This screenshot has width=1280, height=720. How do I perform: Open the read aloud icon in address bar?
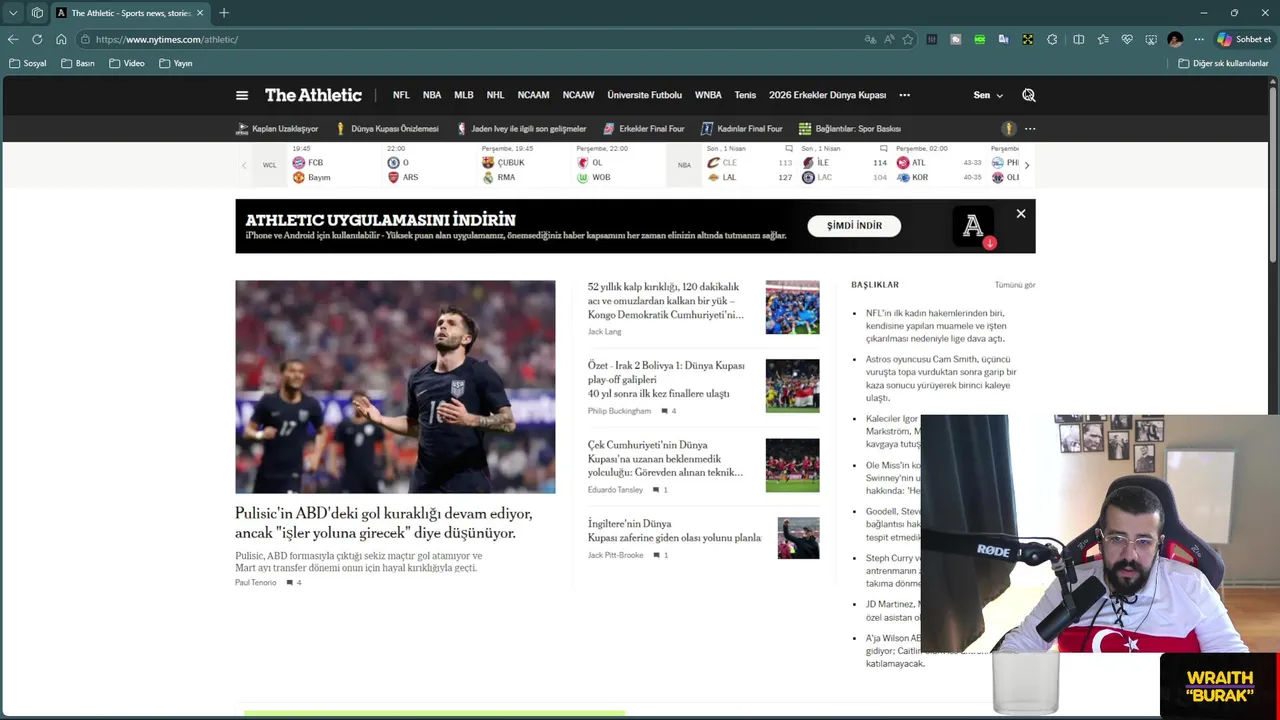[889, 39]
